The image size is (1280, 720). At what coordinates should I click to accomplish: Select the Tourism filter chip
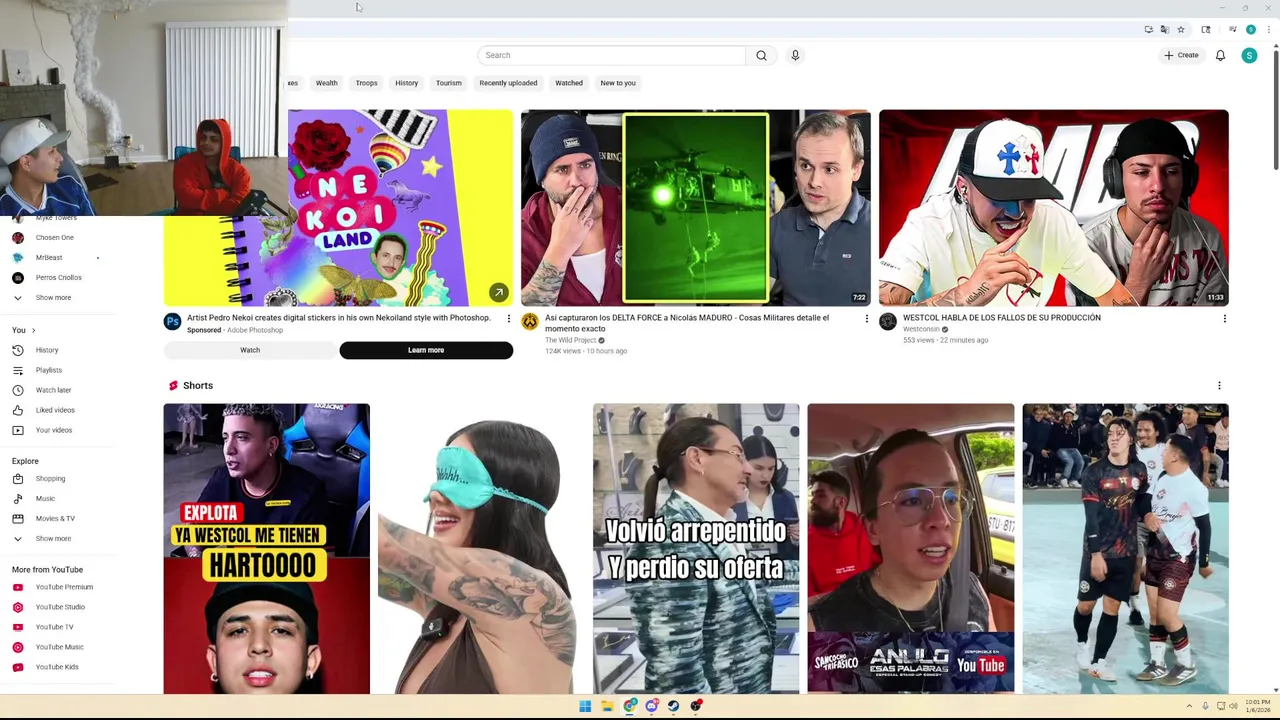pyautogui.click(x=449, y=83)
